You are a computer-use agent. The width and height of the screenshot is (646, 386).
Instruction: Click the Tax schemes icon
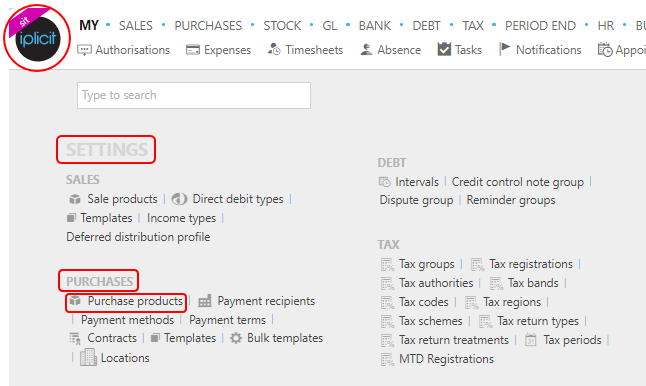pyautogui.click(x=387, y=321)
